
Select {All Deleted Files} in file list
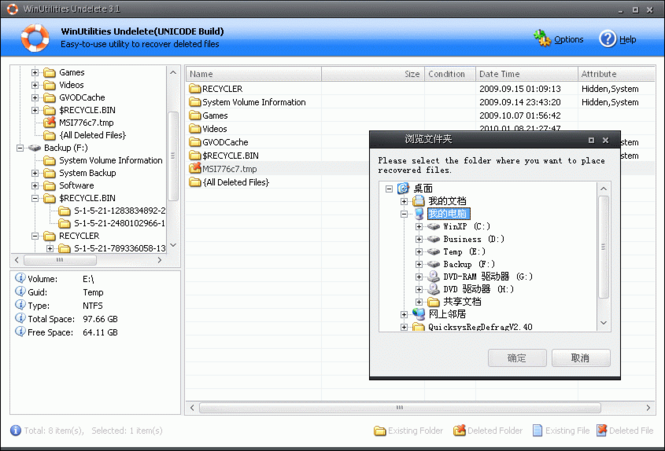236,182
